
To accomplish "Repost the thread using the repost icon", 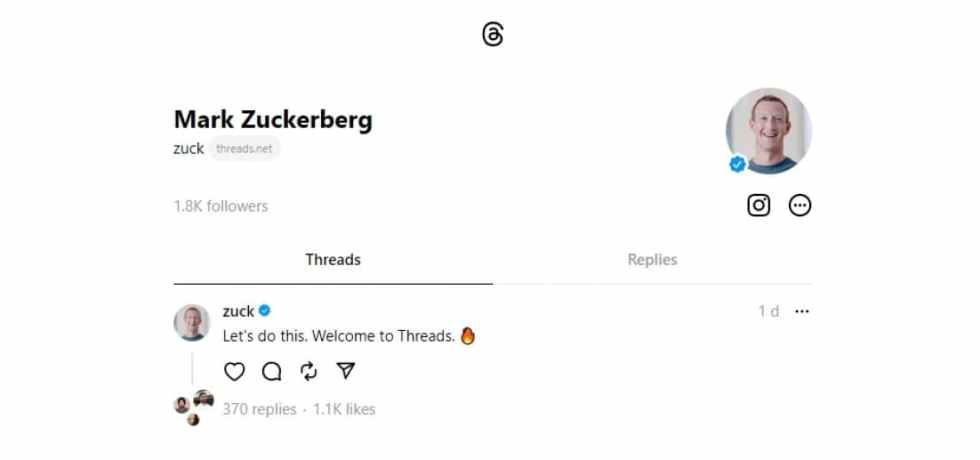I will coord(309,371).
